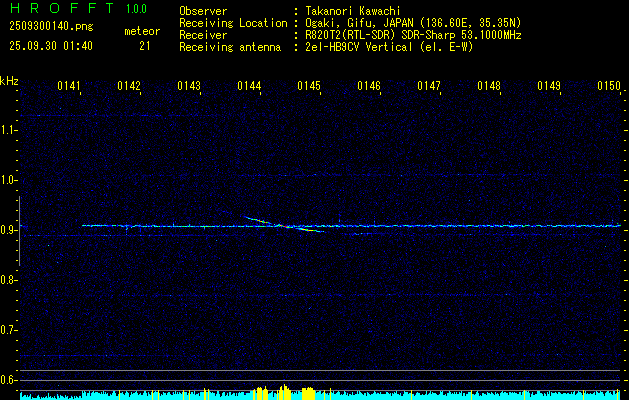Click the Receiver field label
Viewport: 629px width, 400px height.
click(x=203, y=35)
